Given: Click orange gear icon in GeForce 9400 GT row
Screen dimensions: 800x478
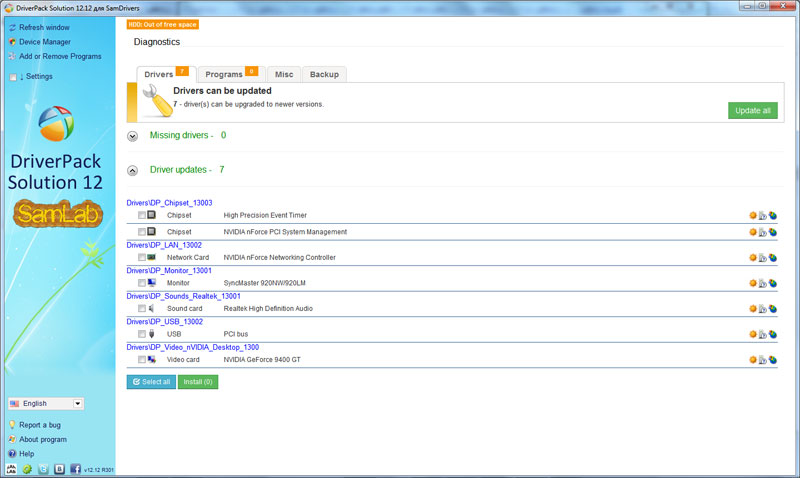Looking at the screenshot, I should 753,359.
